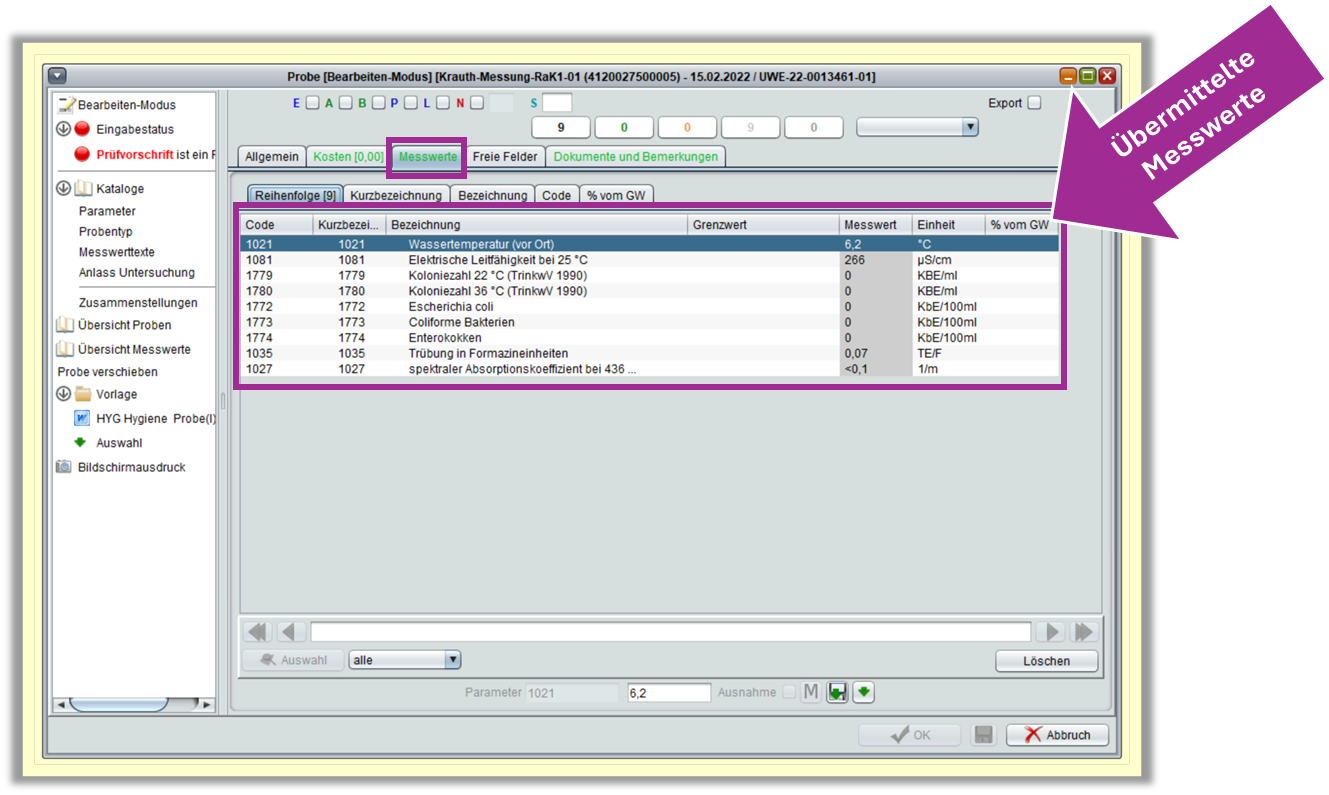Enable the Export checkbox
The image size is (1329, 795).
click(x=1034, y=103)
